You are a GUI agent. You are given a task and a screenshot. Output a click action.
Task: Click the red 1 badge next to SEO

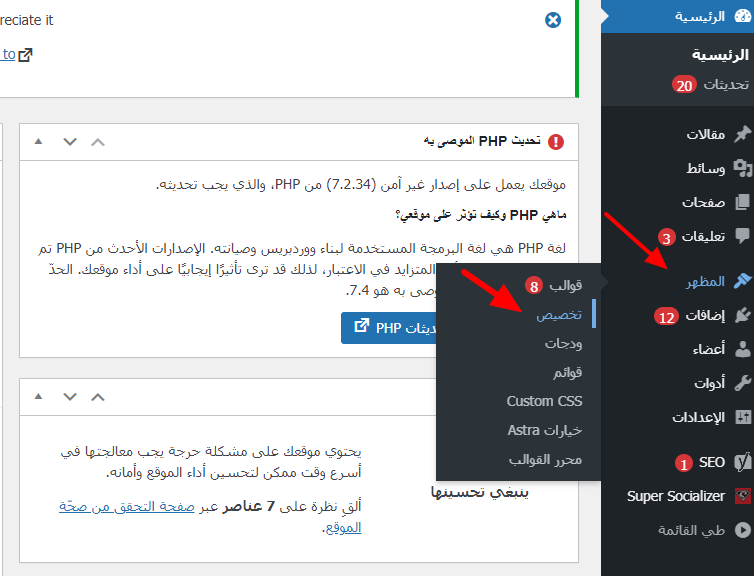point(683,463)
